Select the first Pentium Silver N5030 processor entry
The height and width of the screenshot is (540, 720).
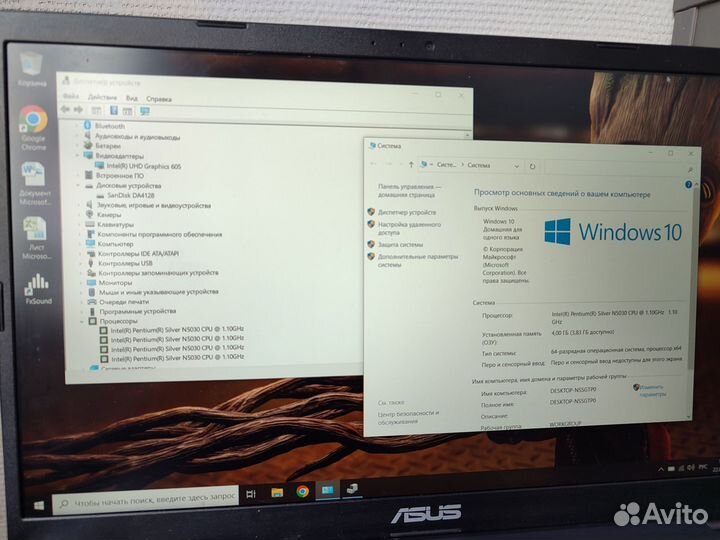(177, 329)
